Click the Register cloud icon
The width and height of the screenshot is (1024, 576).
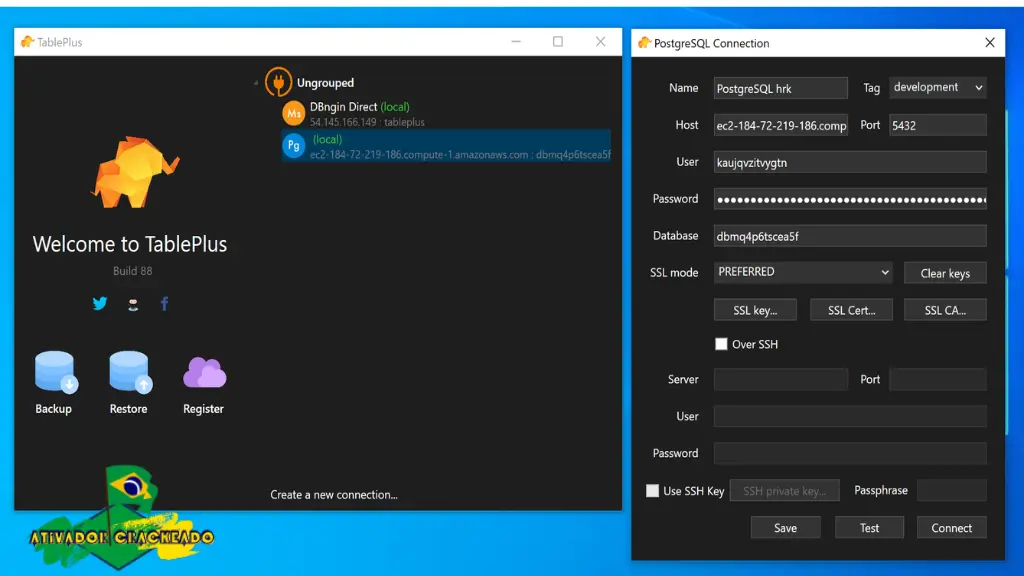pos(204,373)
